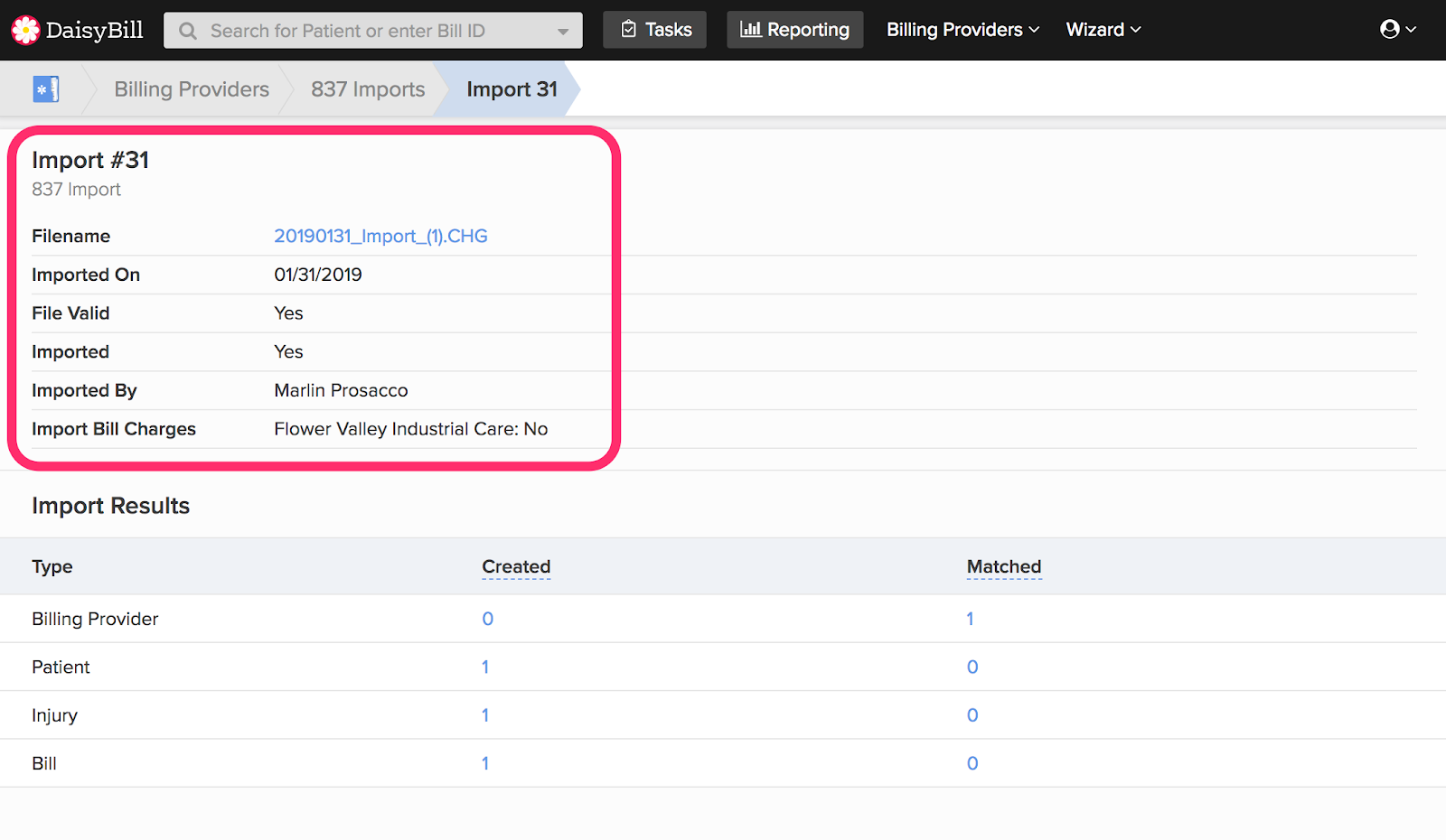The image size is (1446, 840).
Task: Click the Import Bill Charges label
Action: 114,429
